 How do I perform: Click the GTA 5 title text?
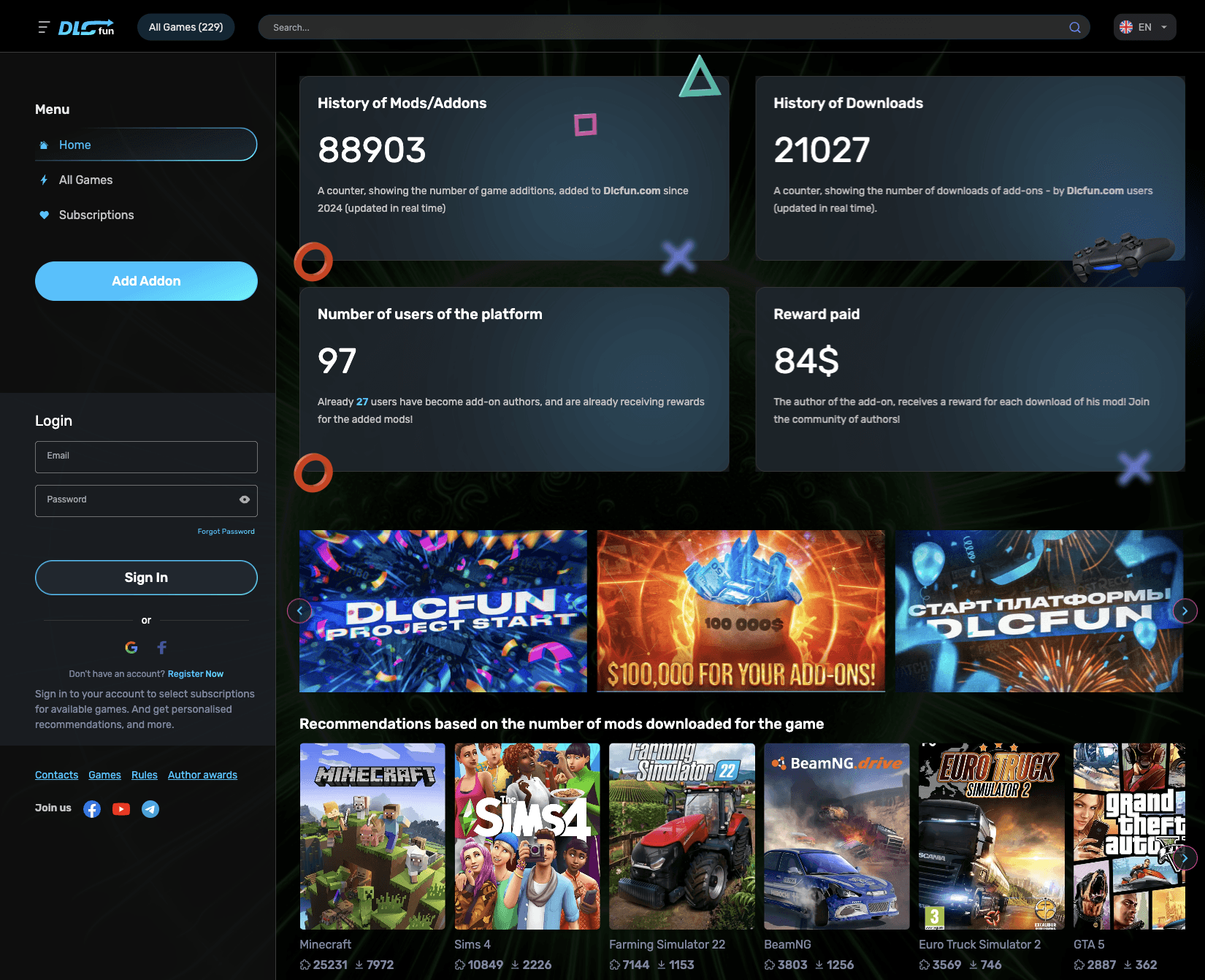tap(1089, 944)
